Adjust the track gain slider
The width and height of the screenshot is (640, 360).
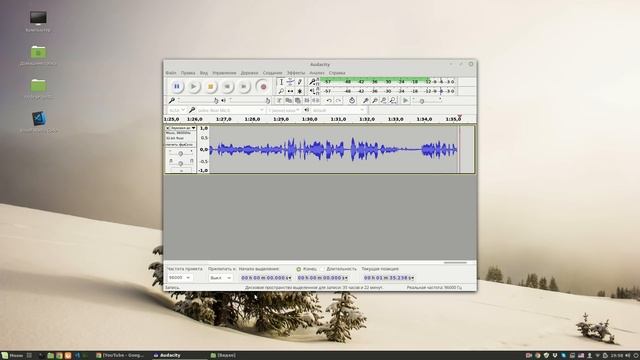[x=181, y=153]
